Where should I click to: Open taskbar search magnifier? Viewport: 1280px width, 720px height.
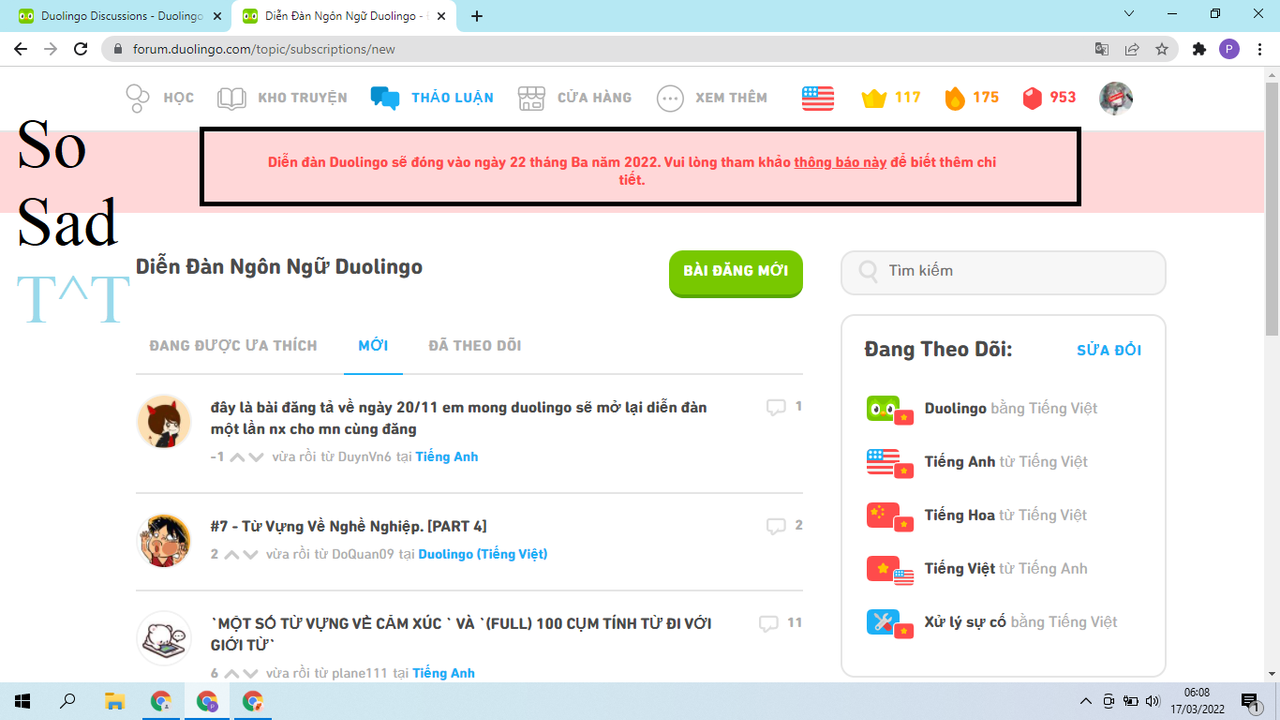click(x=68, y=701)
